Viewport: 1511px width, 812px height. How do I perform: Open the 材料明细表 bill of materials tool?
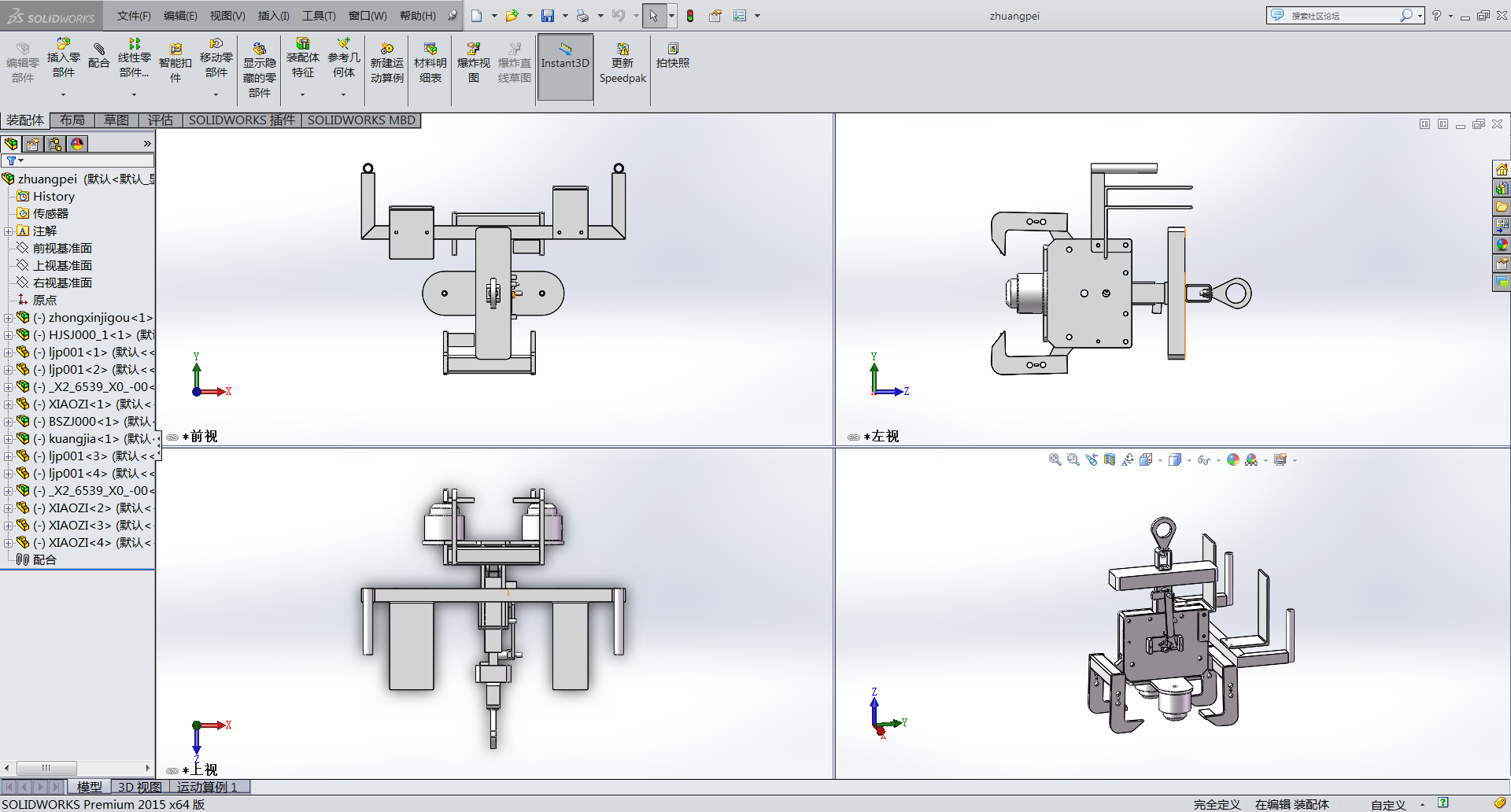(430, 63)
